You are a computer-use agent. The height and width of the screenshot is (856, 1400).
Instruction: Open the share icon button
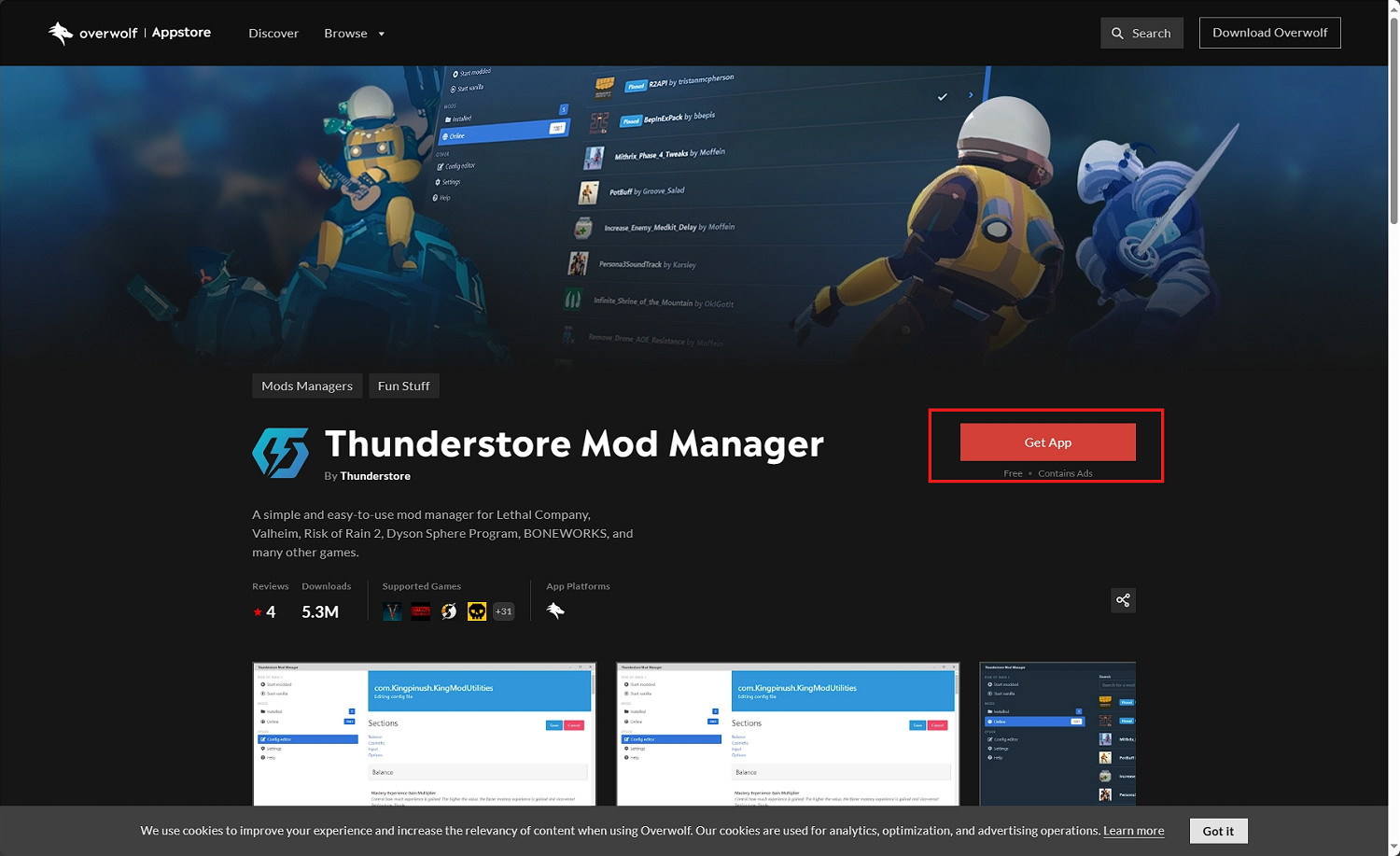point(1123,600)
